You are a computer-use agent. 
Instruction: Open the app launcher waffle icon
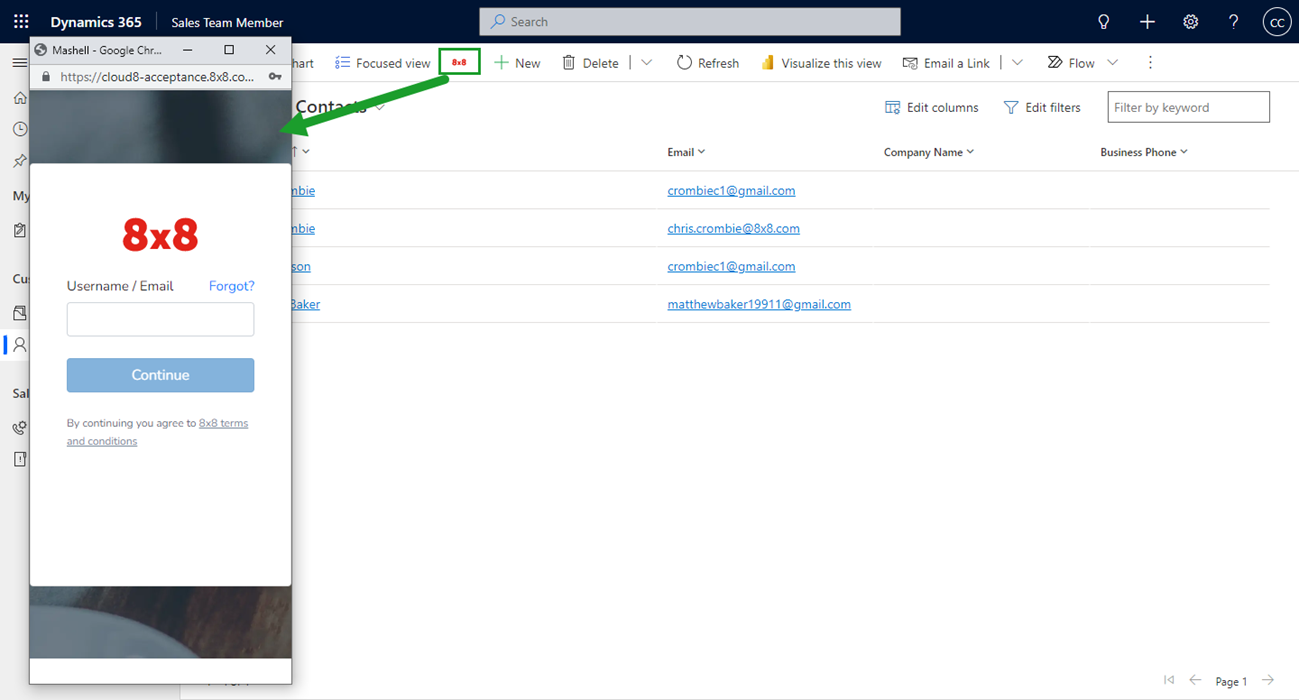click(x=21, y=21)
